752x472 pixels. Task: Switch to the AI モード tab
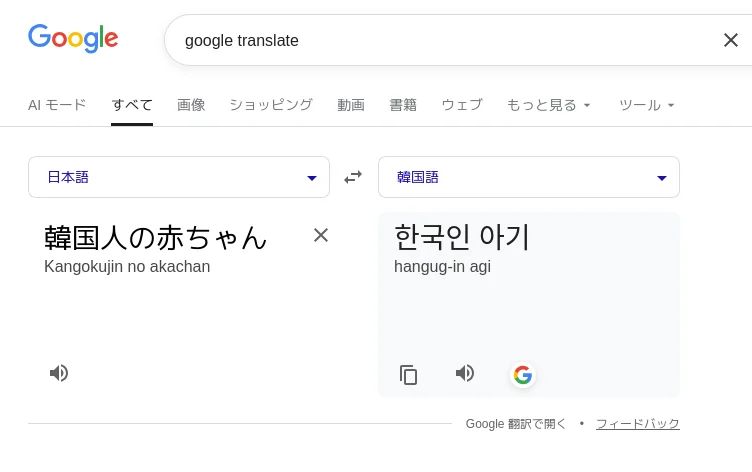[57, 105]
